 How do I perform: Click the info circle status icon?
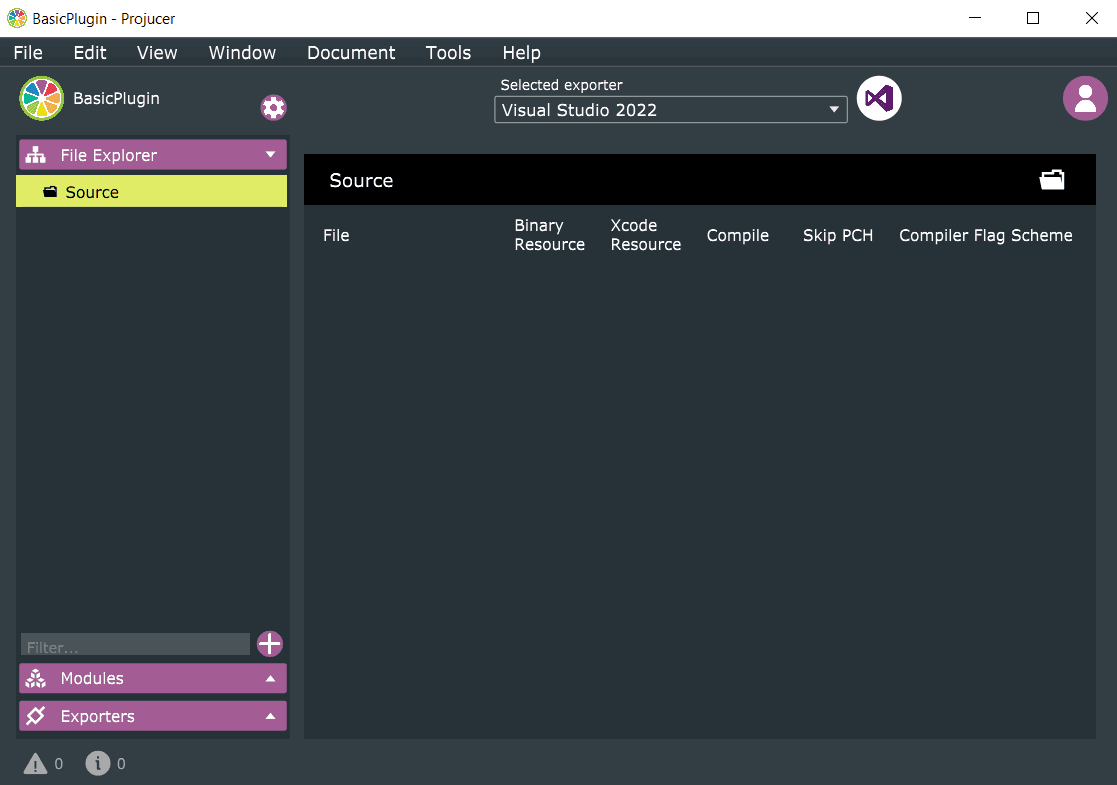tap(97, 764)
